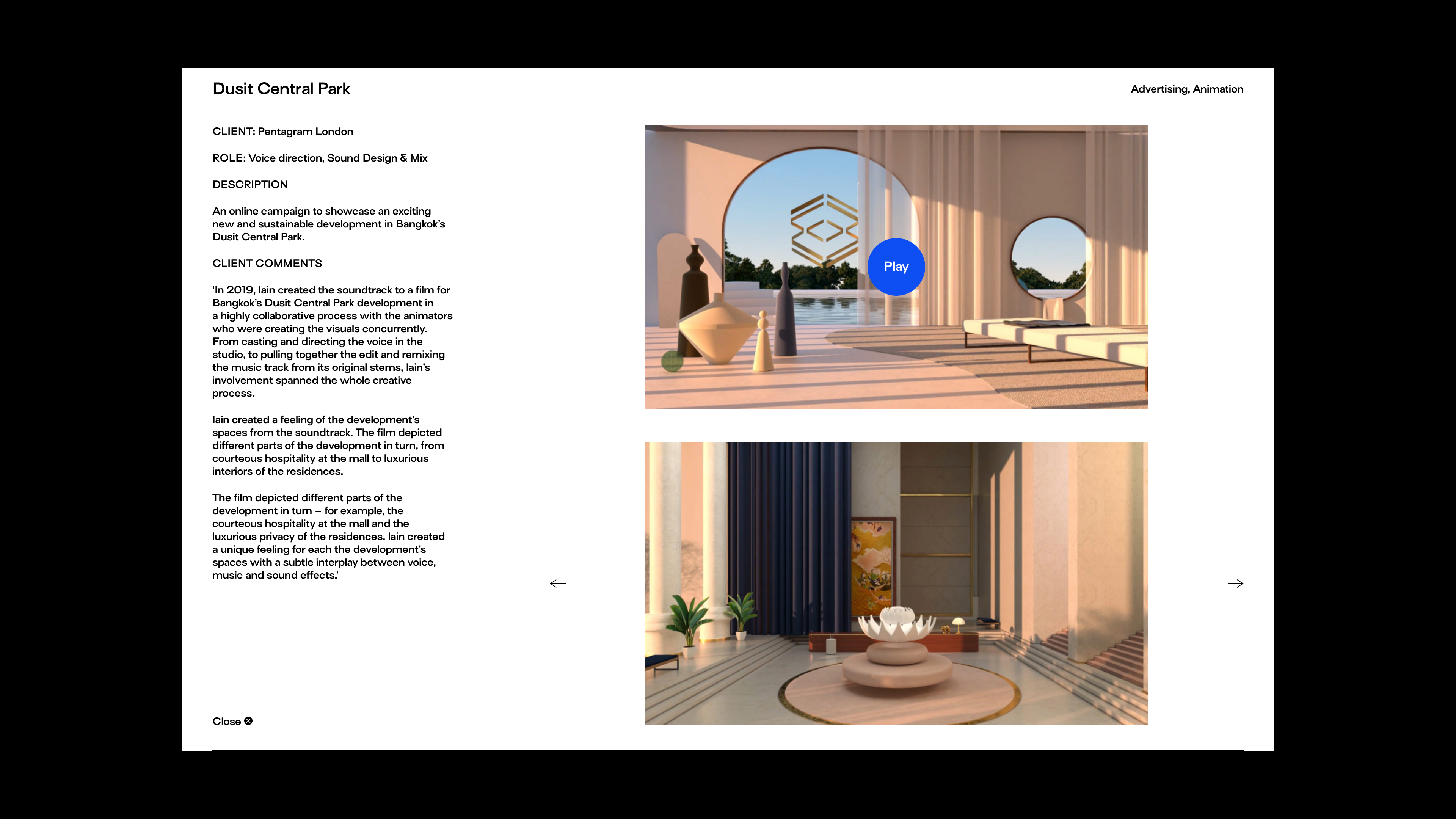Click the paragraph starting 'The film depicted different parts of the'
Screen dimensions: 1456x819
tap(328, 537)
